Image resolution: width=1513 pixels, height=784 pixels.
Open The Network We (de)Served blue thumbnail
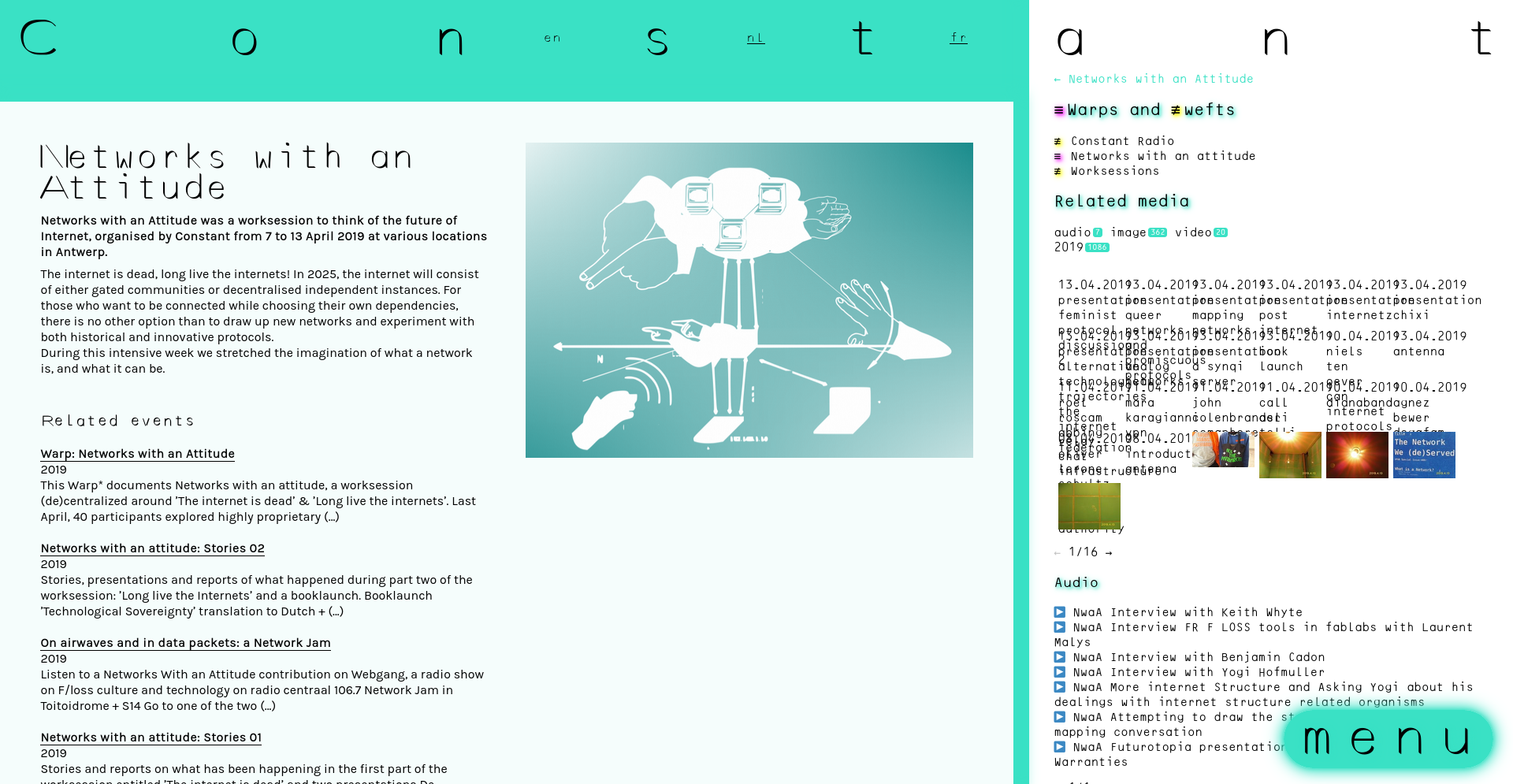(x=1423, y=455)
